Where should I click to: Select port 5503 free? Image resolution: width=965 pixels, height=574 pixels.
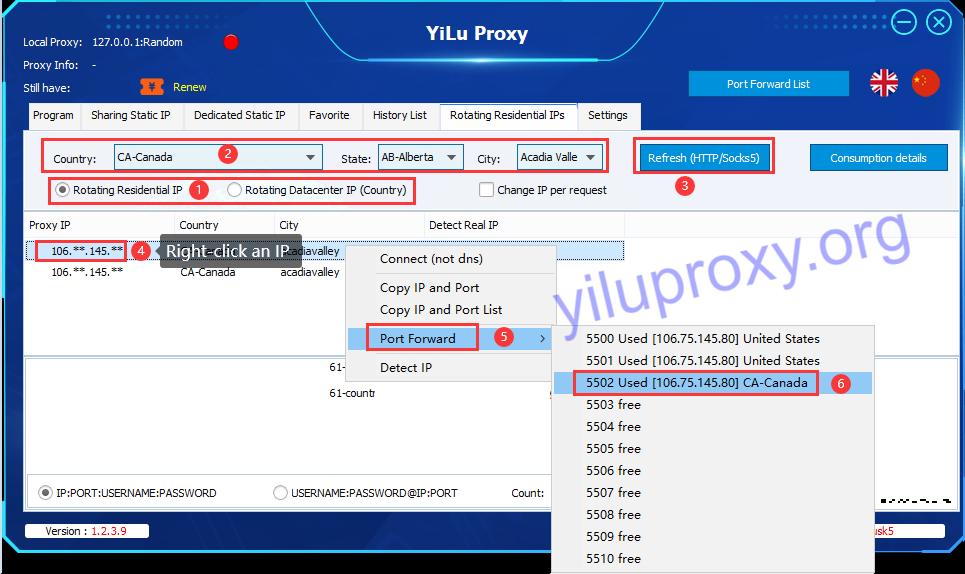coord(713,405)
